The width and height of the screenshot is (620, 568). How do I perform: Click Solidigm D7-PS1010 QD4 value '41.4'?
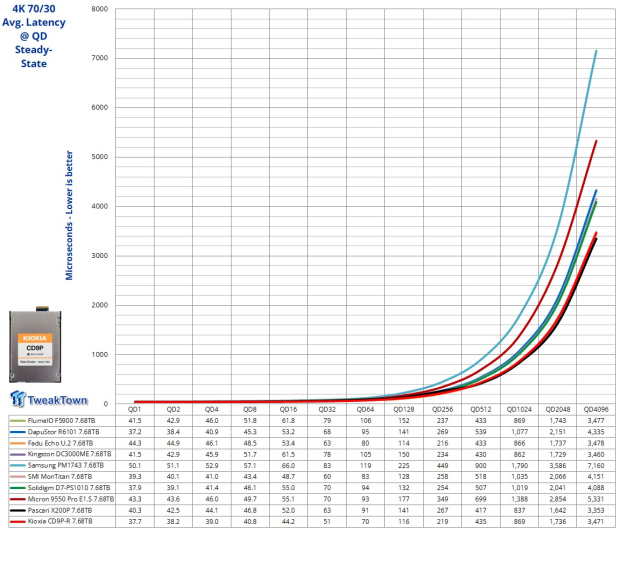(212, 488)
